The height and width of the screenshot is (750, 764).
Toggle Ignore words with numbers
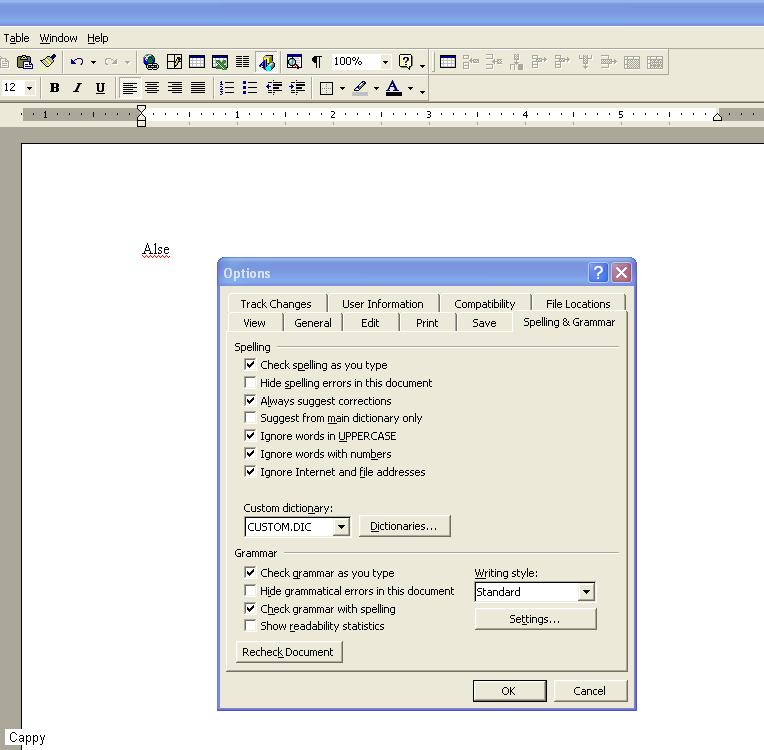(x=250, y=454)
